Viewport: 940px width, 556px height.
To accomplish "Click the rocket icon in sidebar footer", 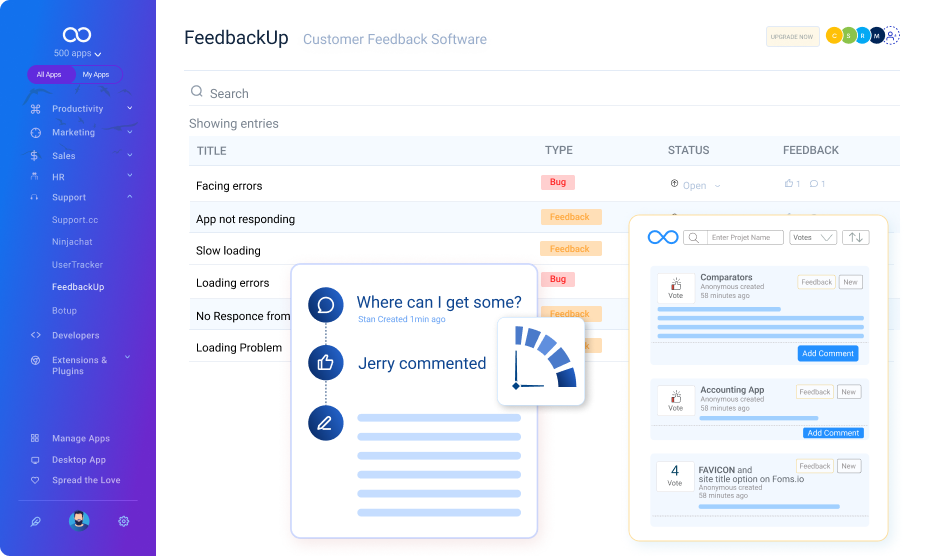I will [x=35, y=521].
